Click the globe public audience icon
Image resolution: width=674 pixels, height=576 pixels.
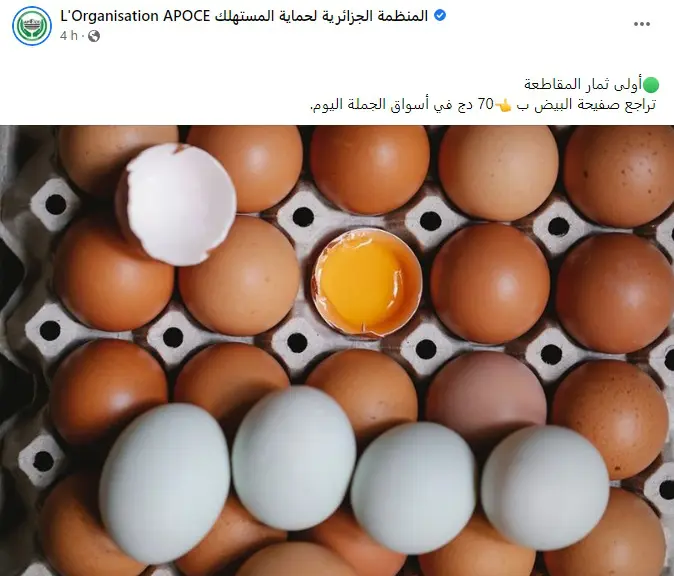[94, 36]
